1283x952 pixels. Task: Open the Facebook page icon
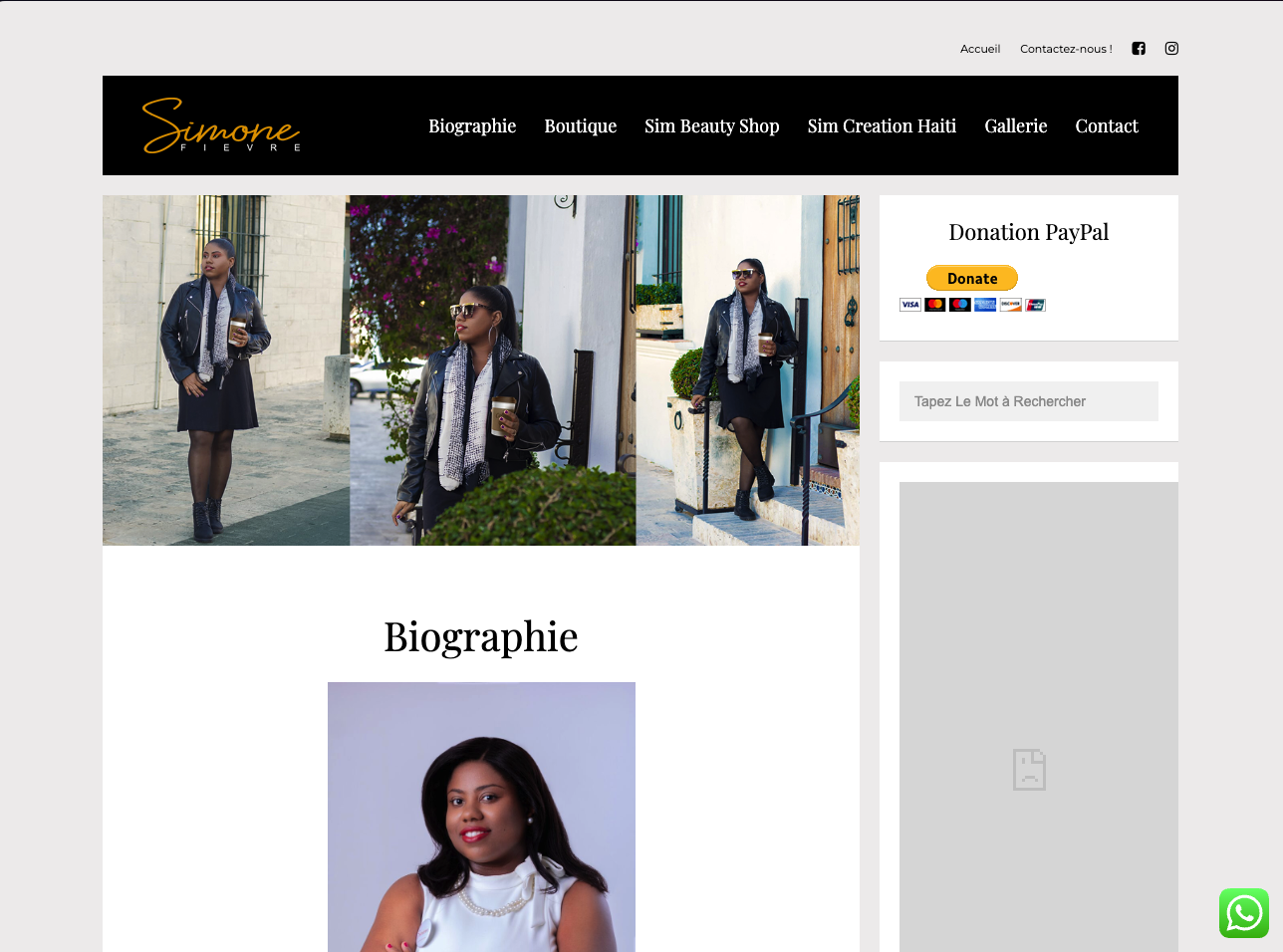(x=1139, y=48)
